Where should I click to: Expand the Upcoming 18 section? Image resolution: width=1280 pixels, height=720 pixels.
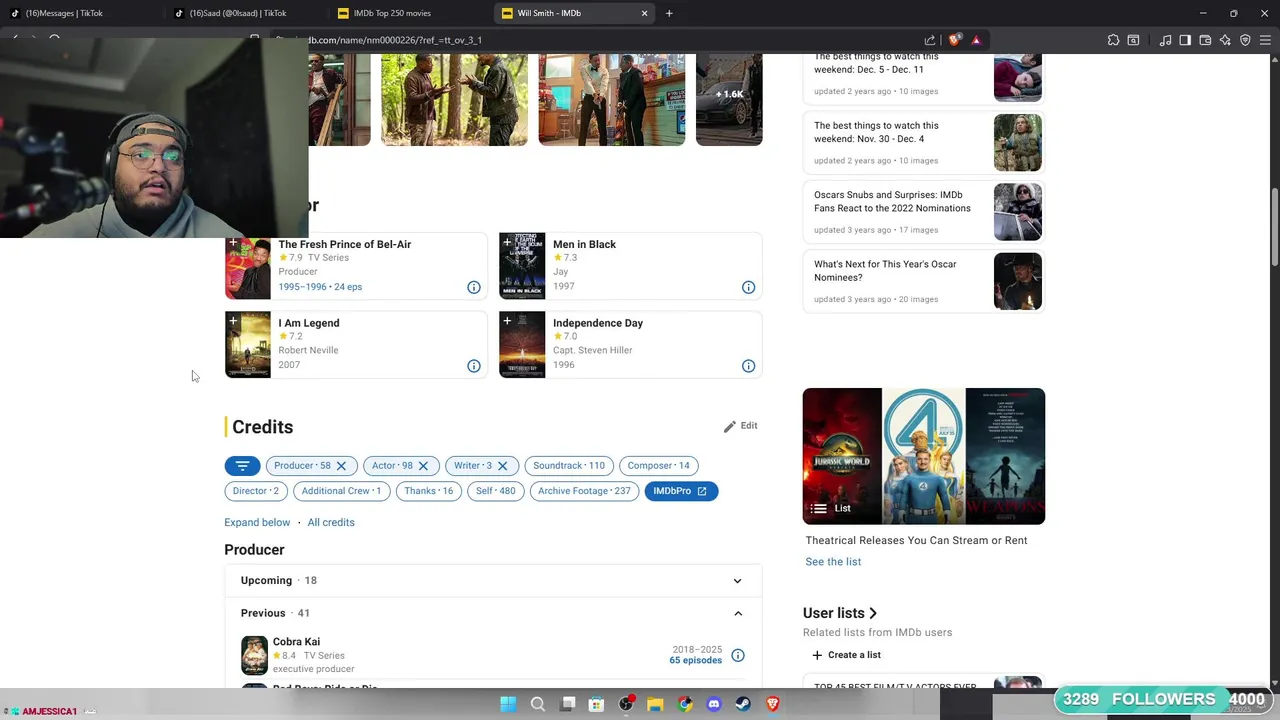click(493, 580)
